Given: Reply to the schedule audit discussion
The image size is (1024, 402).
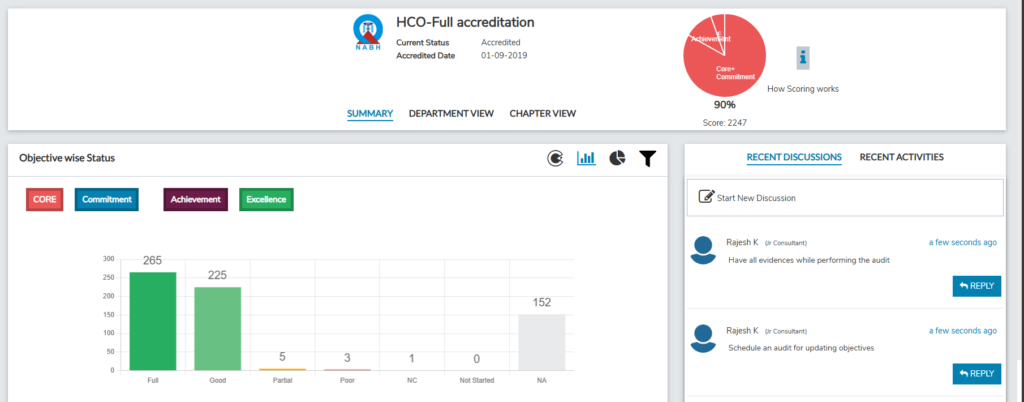Looking at the screenshot, I should pos(976,374).
